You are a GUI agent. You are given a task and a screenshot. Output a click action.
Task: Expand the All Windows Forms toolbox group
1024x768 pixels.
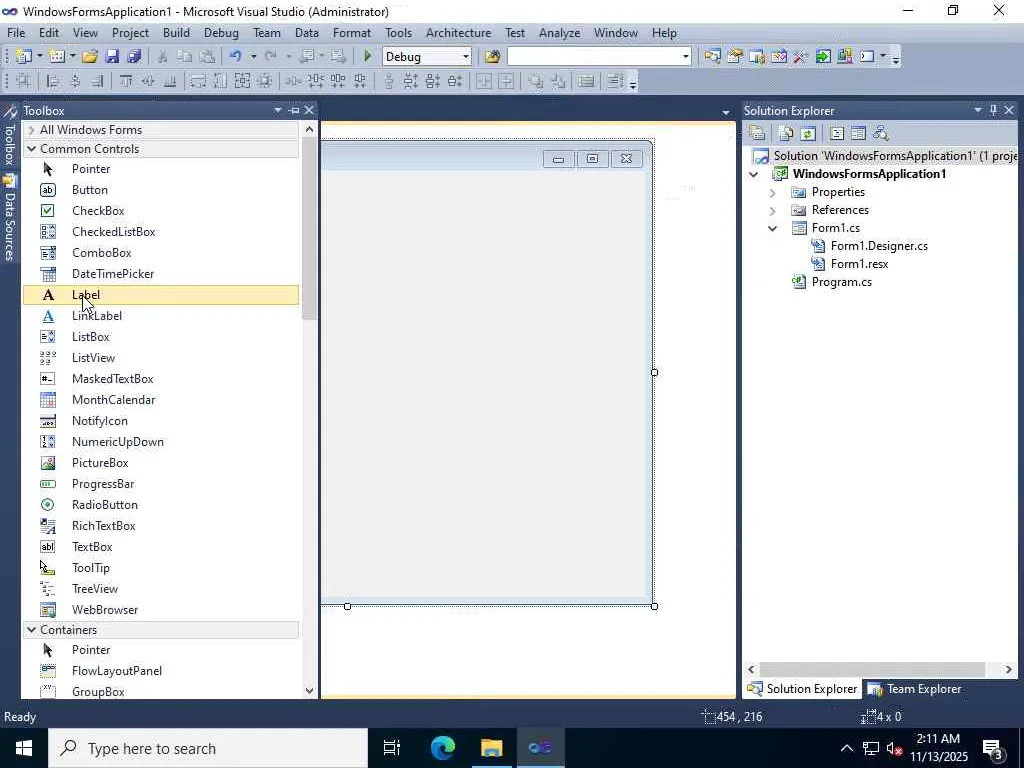pos(31,130)
